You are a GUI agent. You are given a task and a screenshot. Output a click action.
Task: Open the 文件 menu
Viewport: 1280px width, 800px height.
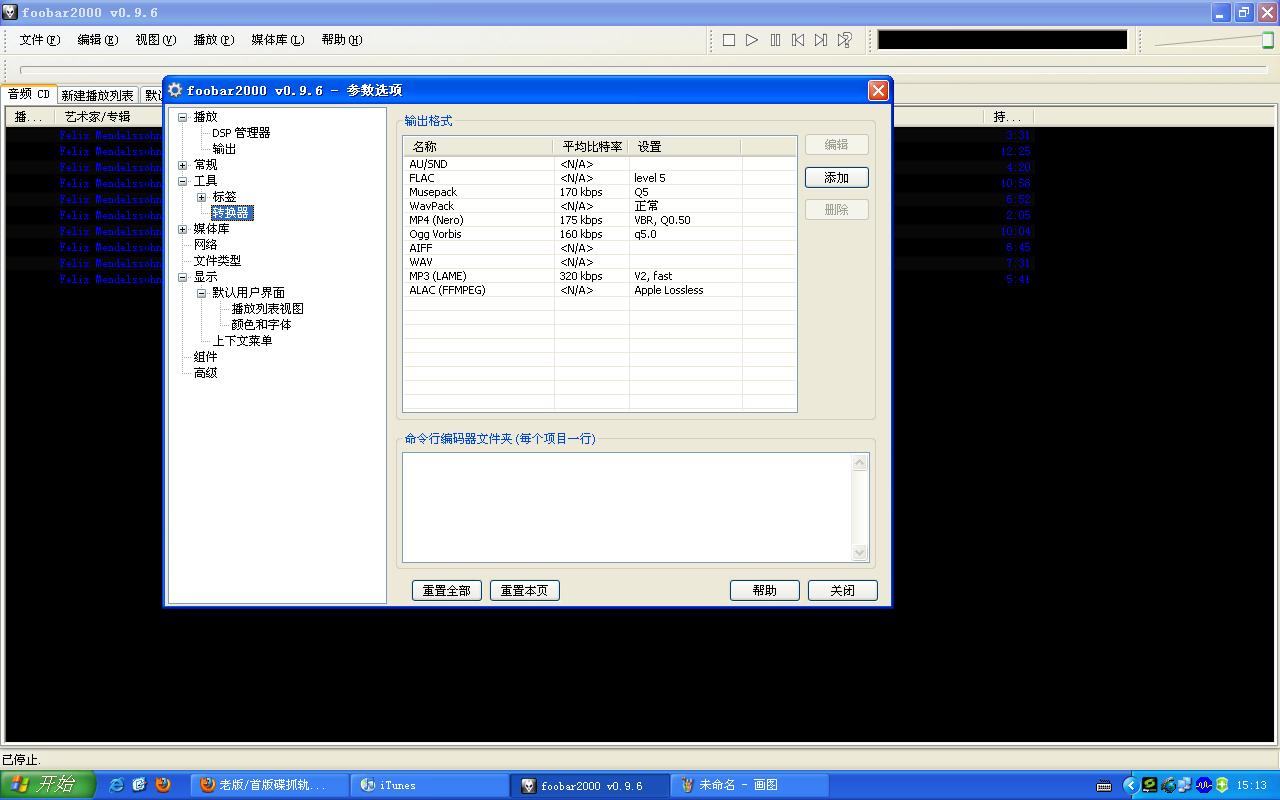click(x=40, y=40)
